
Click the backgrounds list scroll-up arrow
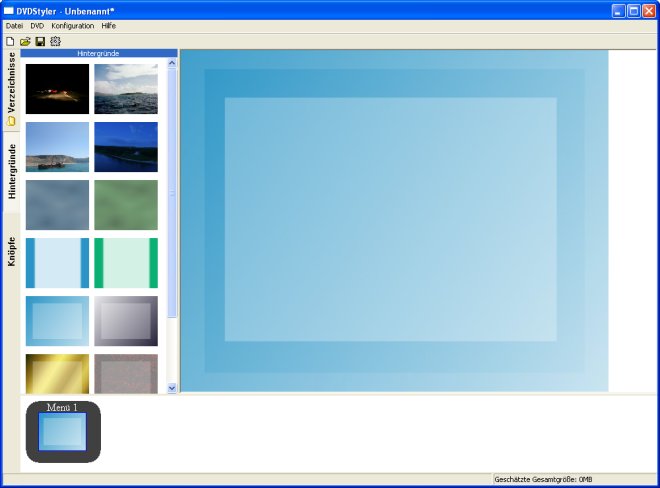pyautogui.click(x=172, y=63)
